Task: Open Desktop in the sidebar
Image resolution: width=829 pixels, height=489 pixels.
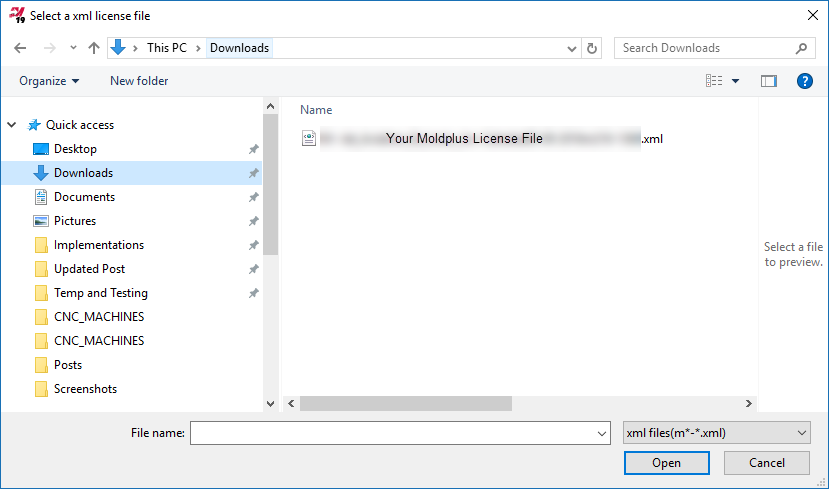Action: [76, 149]
